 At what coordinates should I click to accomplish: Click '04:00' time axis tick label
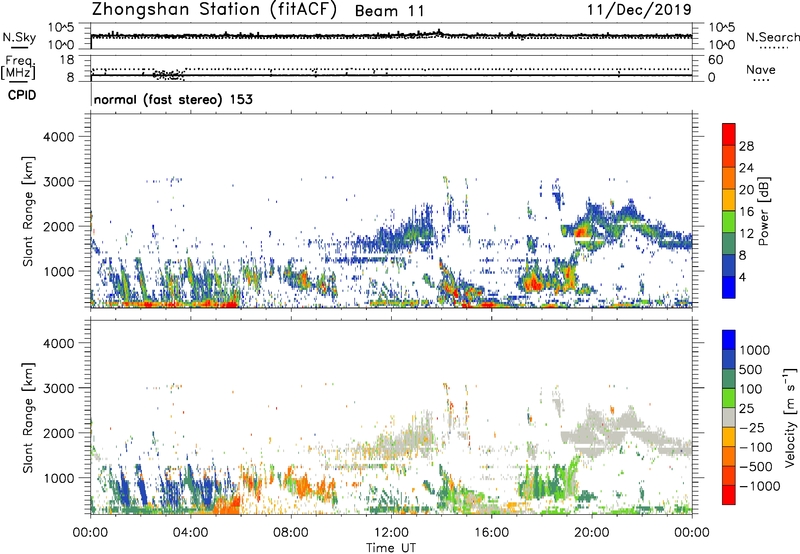pyautogui.click(x=190, y=533)
